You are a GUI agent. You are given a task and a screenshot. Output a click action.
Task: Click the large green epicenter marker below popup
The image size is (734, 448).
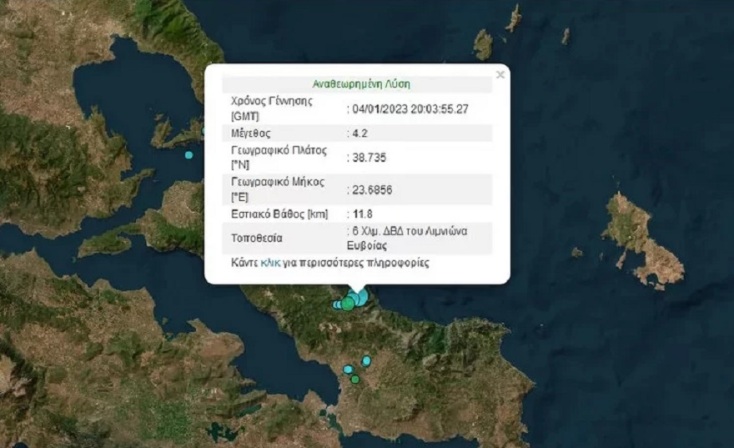pyautogui.click(x=347, y=303)
